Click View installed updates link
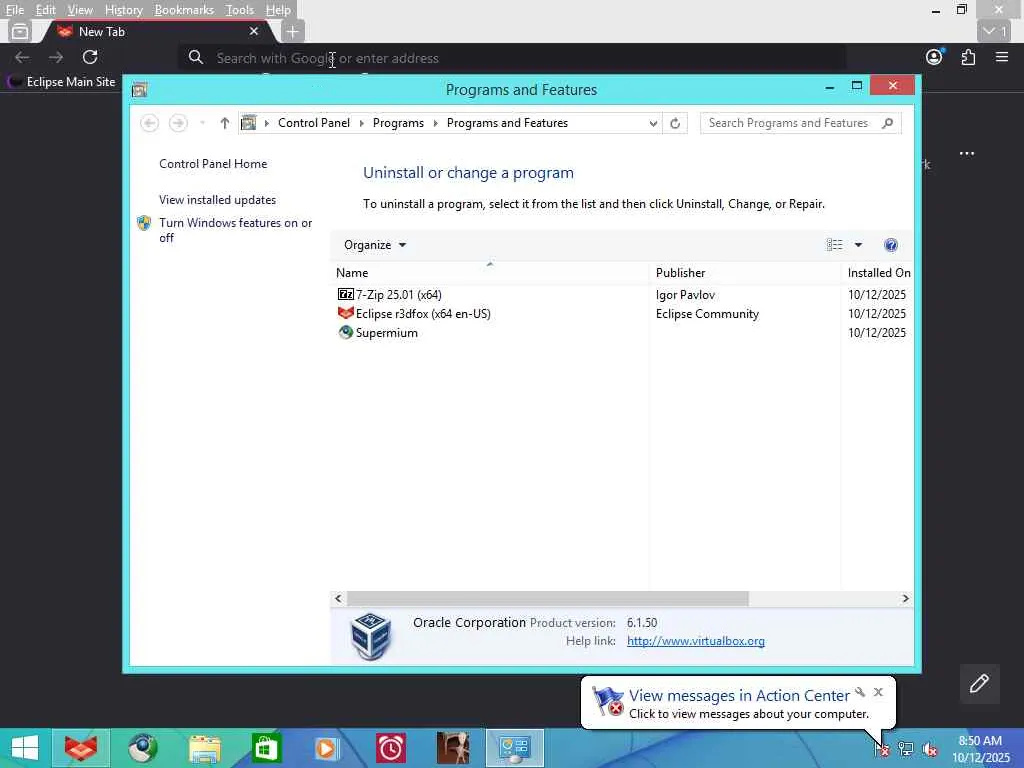The height and width of the screenshot is (768, 1024). (x=217, y=200)
